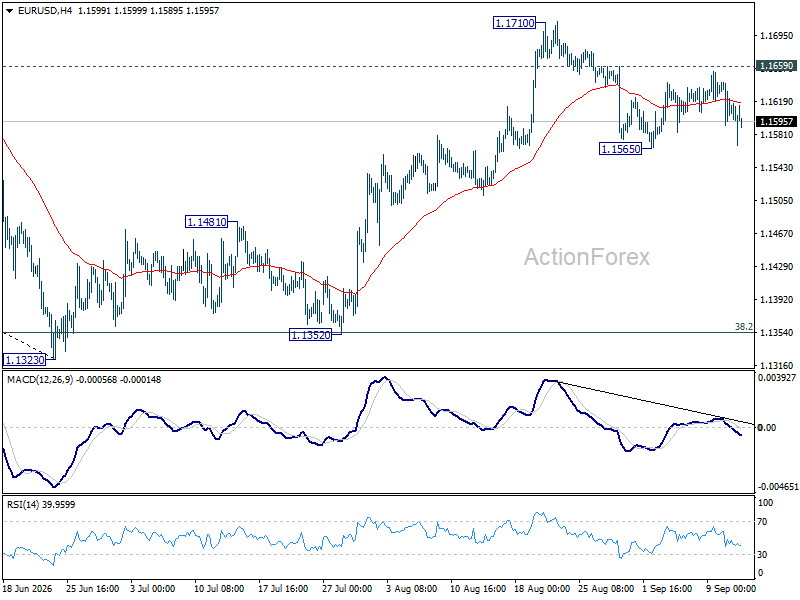Click the current price tag 1.15957

776,121
